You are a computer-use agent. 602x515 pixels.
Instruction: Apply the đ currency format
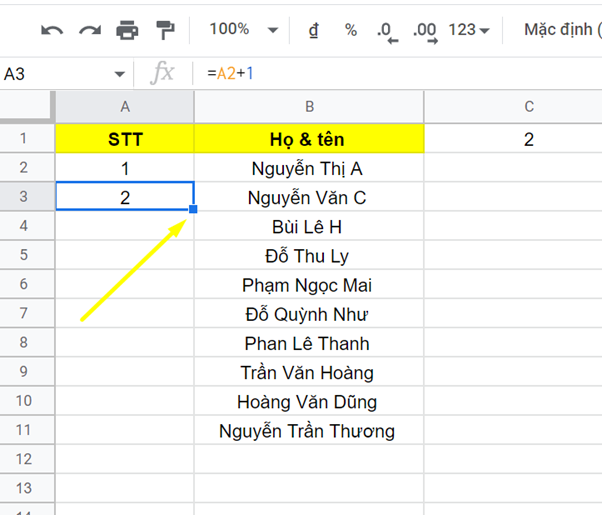point(314,30)
